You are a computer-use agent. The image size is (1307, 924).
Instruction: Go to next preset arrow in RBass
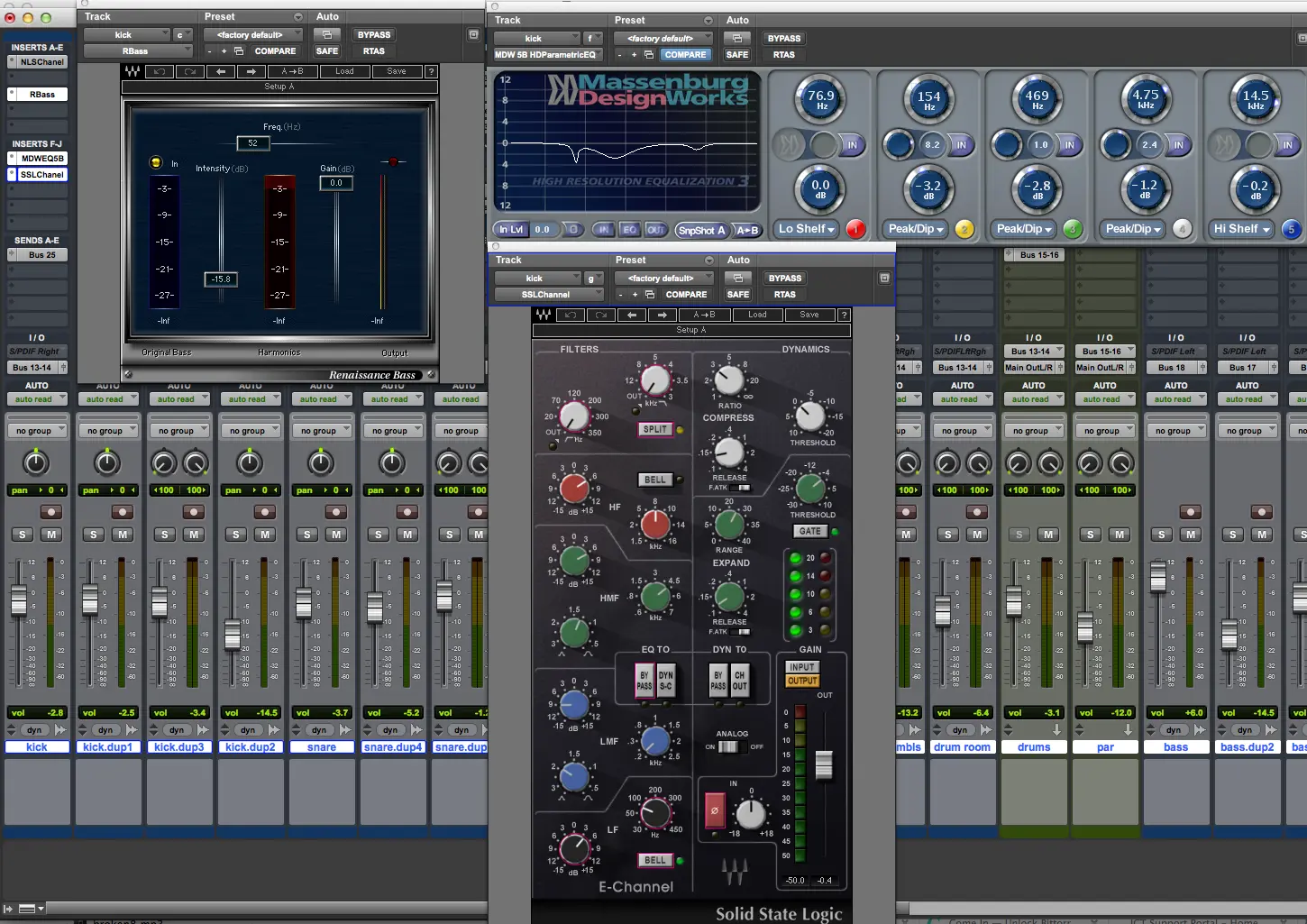pyautogui.click(x=251, y=71)
